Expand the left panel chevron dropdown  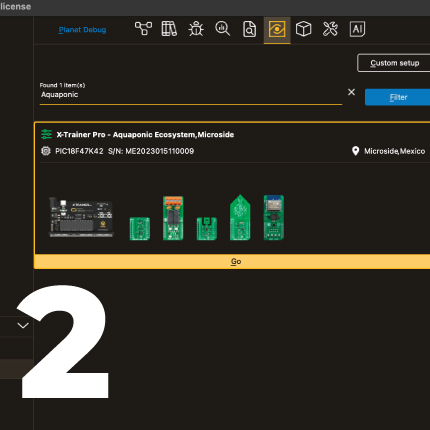click(23, 325)
